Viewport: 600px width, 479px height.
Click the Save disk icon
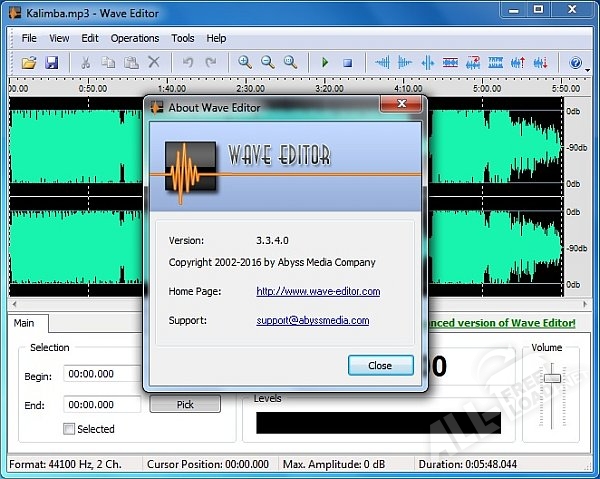pos(51,63)
